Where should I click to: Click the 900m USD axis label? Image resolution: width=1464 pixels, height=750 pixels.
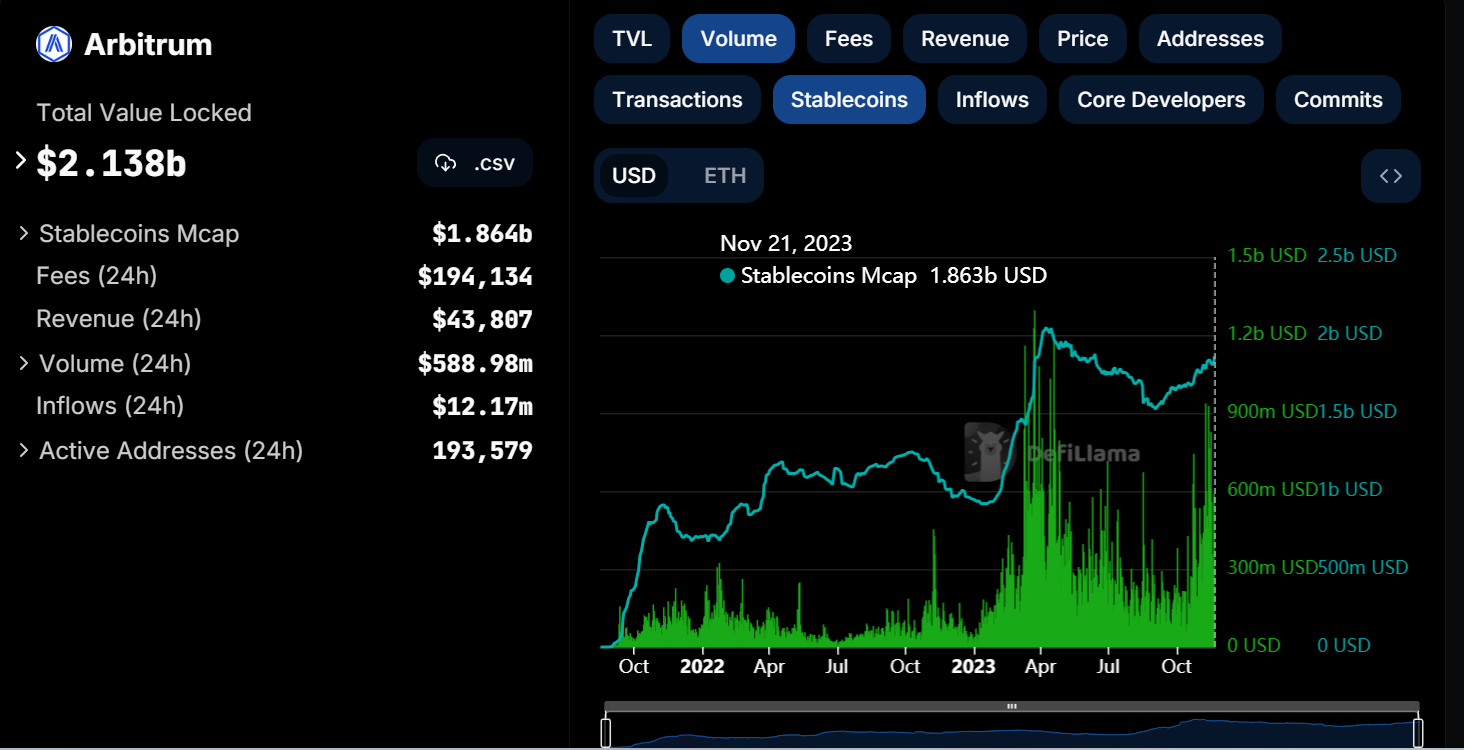pyautogui.click(x=1271, y=411)
